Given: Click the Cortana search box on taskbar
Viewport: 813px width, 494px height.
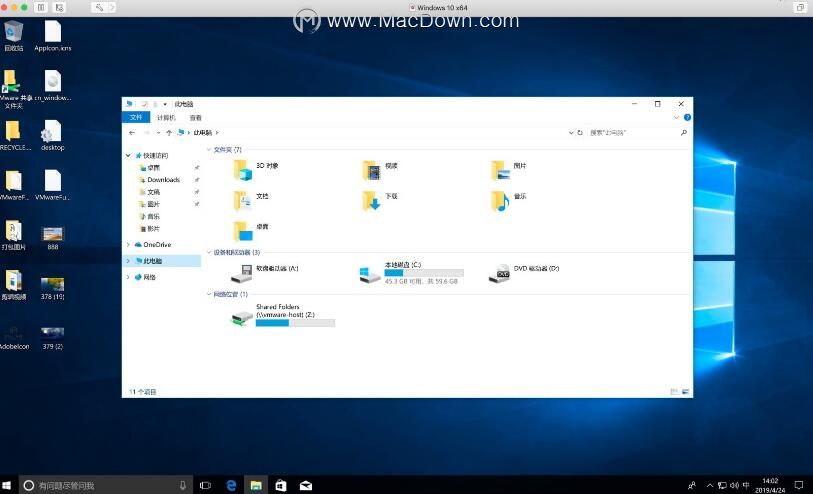Looking at the screenshot, I should [106, 485].
